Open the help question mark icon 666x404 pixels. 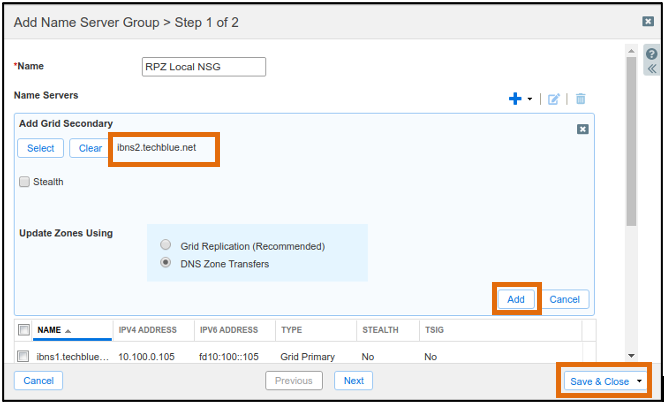point(652,54)
